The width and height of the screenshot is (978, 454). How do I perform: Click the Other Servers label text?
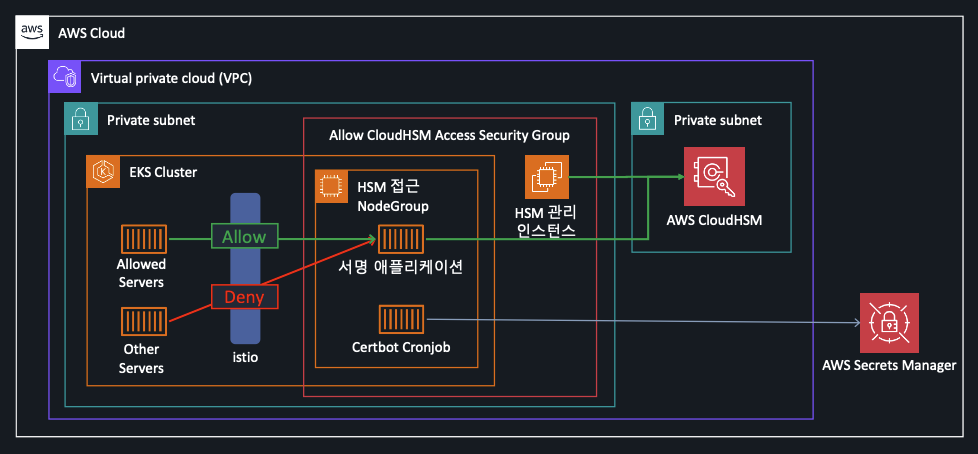point(140,359)
